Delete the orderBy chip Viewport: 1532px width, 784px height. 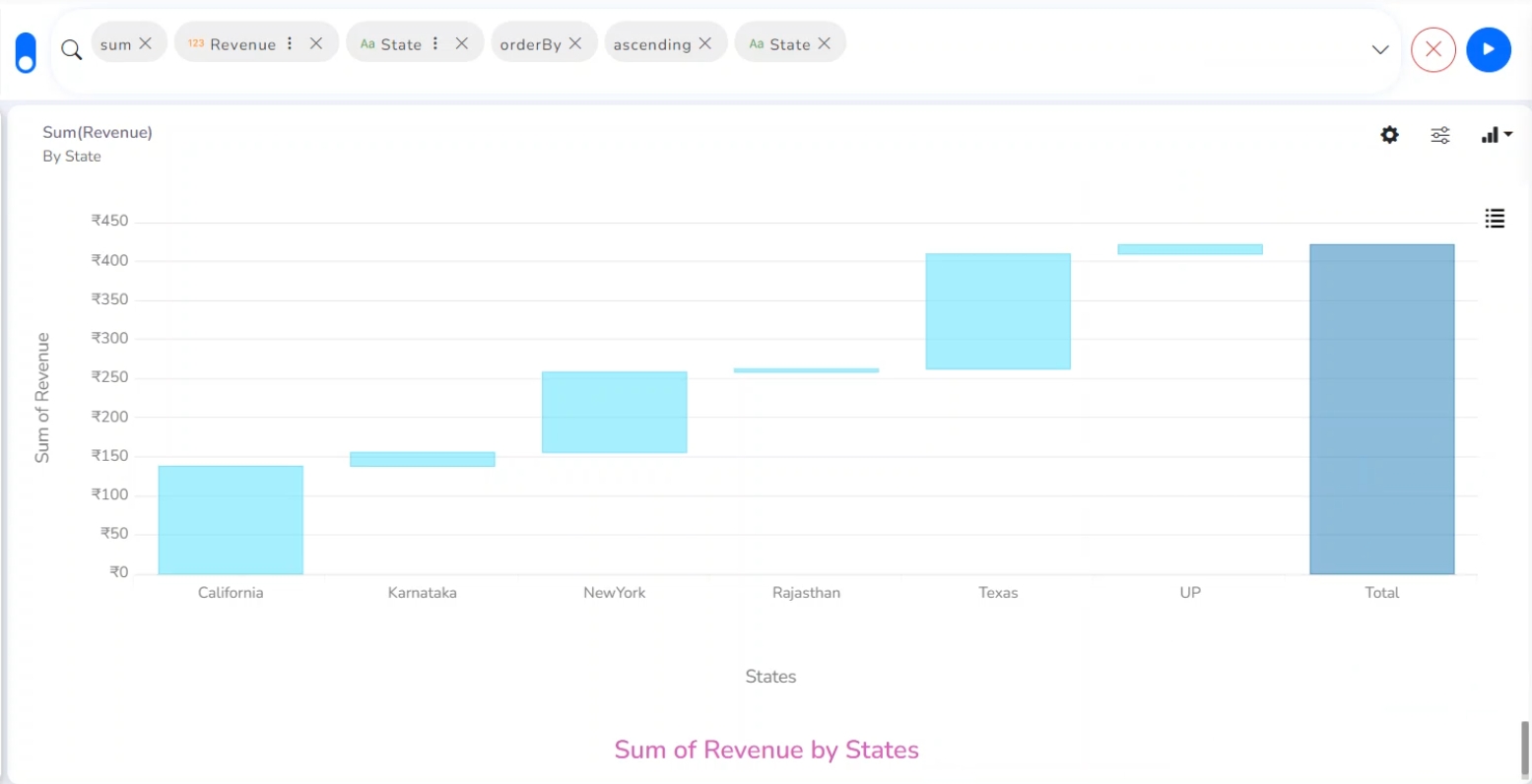pos(575,43)
